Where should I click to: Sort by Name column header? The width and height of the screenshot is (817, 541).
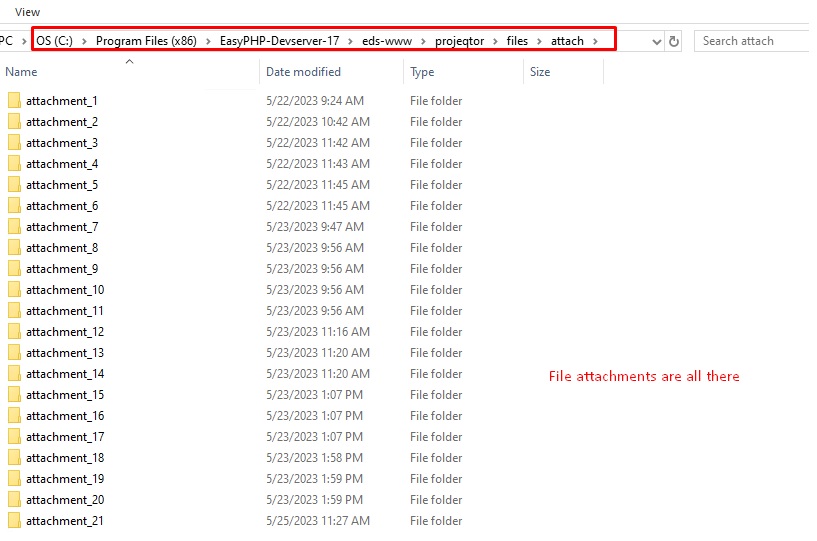pos(21,72)
